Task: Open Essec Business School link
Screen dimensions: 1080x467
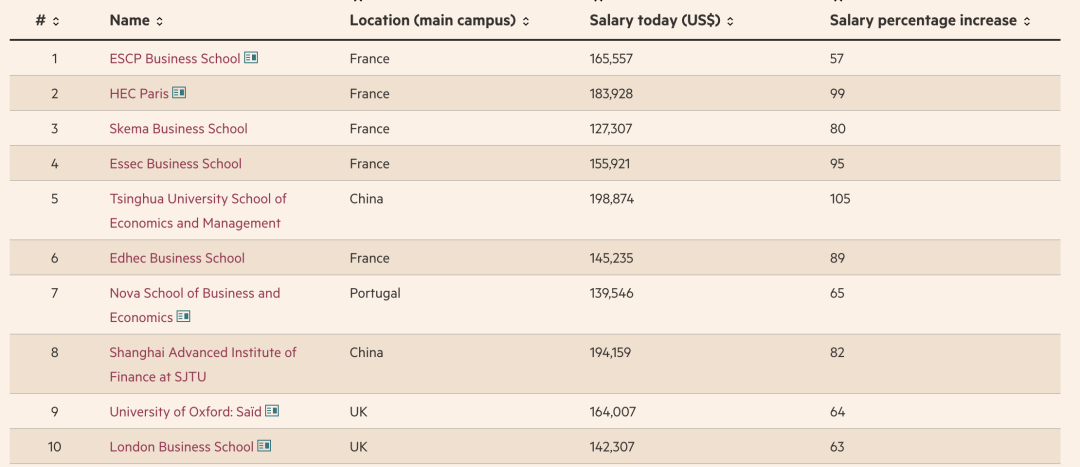Action: 176,164
